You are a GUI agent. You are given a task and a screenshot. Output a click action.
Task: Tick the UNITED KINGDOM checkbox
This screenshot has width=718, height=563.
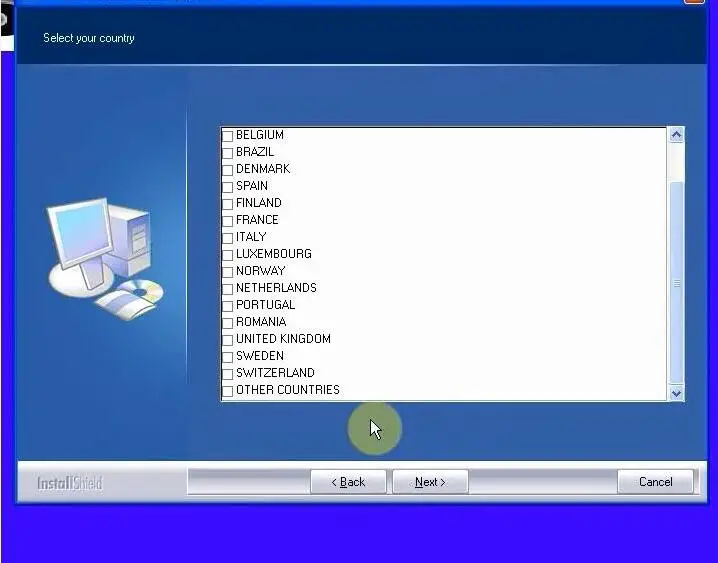228,340
